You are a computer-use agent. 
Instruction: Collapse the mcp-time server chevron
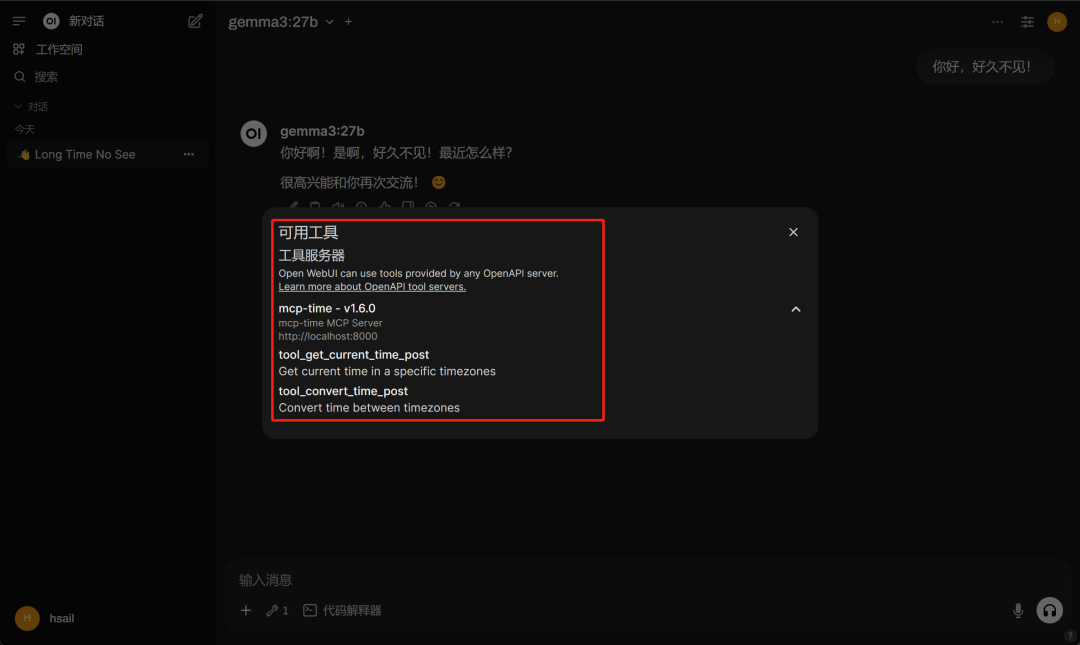(x=796, y=309)
